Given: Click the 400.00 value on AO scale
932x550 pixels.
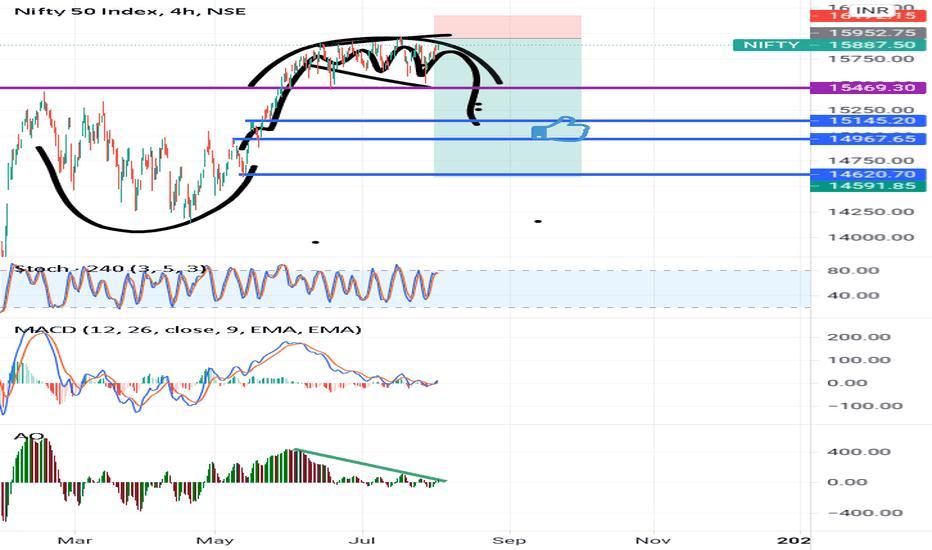Looking at the screenshot, I should pos(859,452).
